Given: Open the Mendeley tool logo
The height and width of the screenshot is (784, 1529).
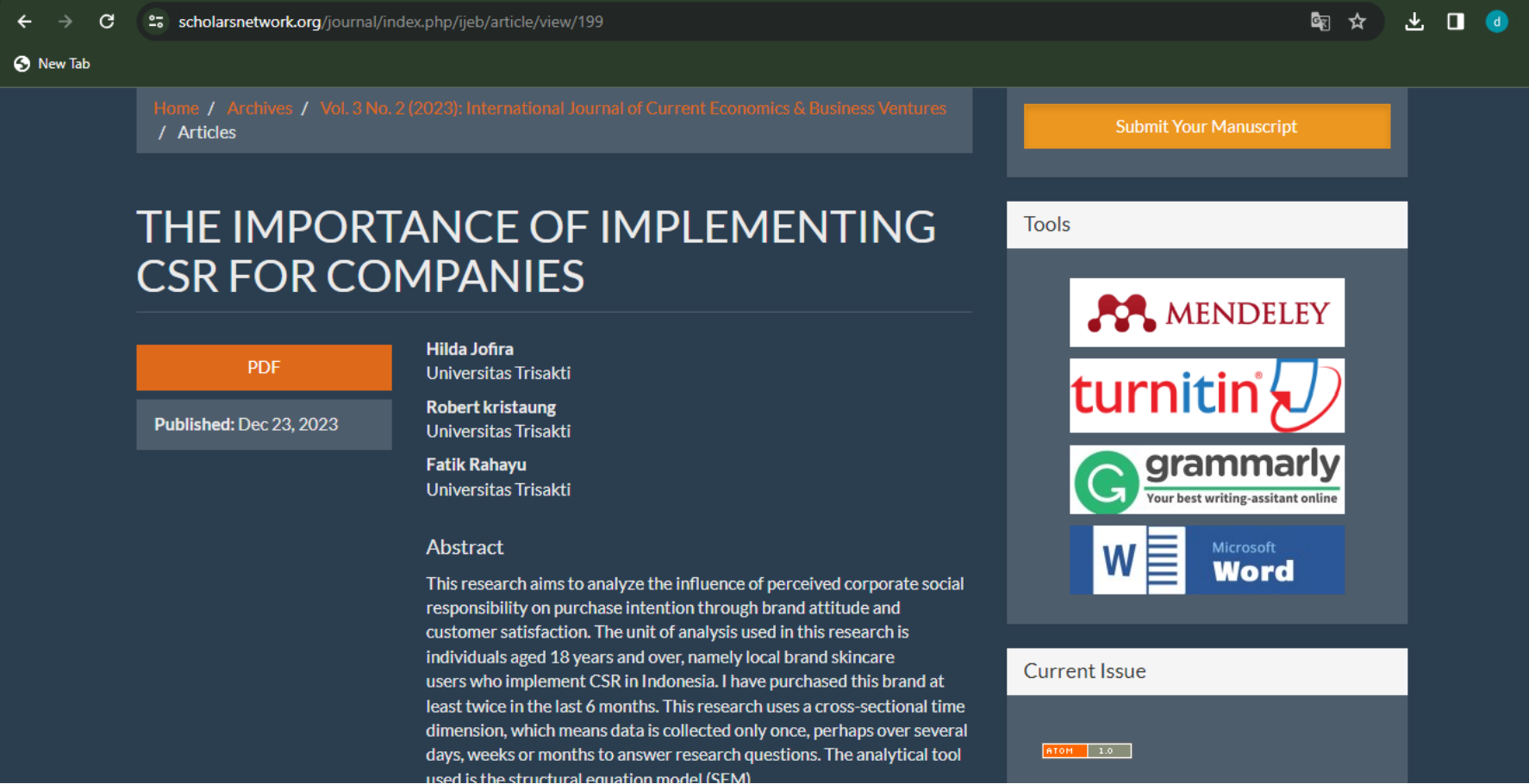Looking at the screenshot, I should (x=1206, y=313).
